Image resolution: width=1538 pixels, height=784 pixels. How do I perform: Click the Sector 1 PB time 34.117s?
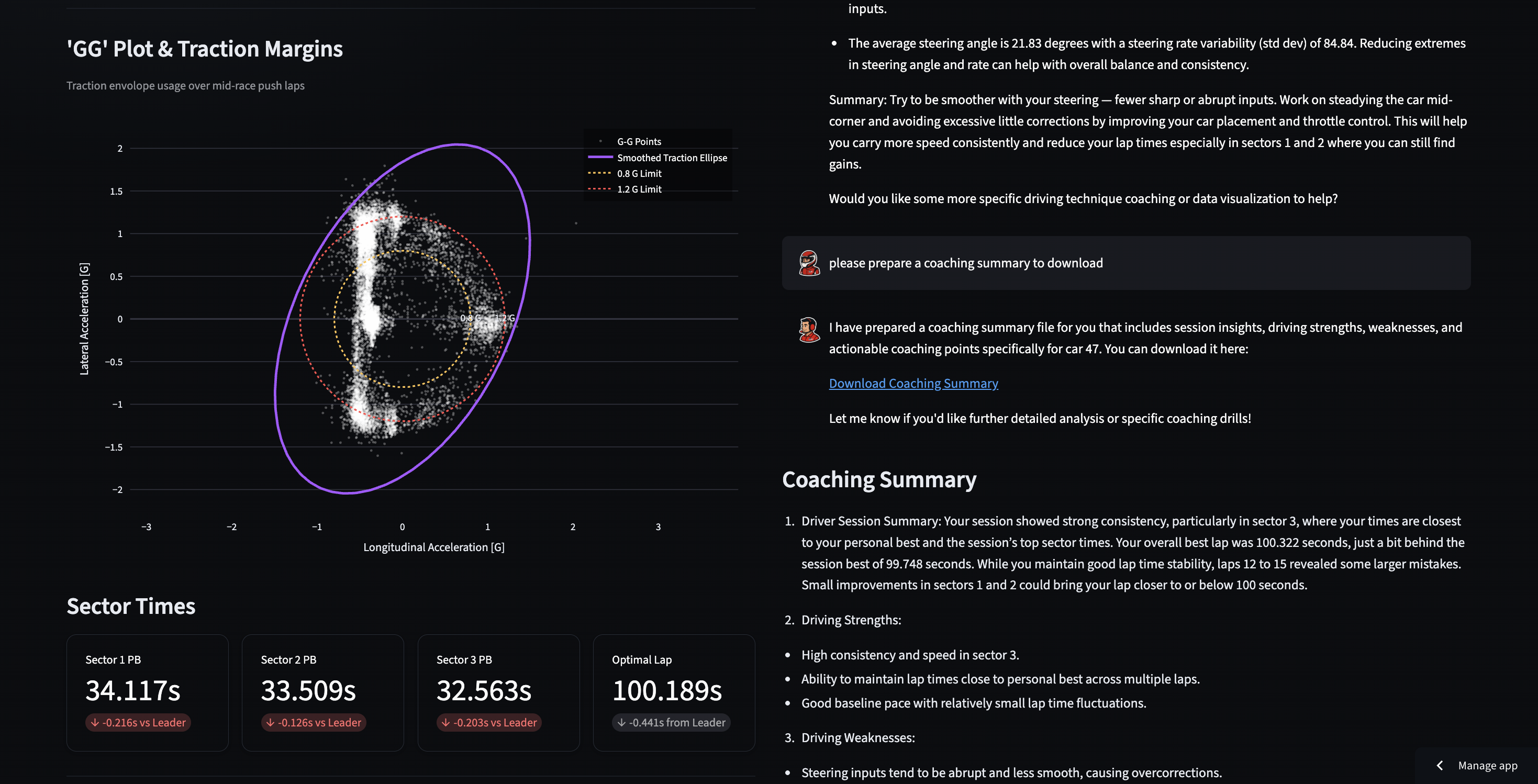coord(132,691)
